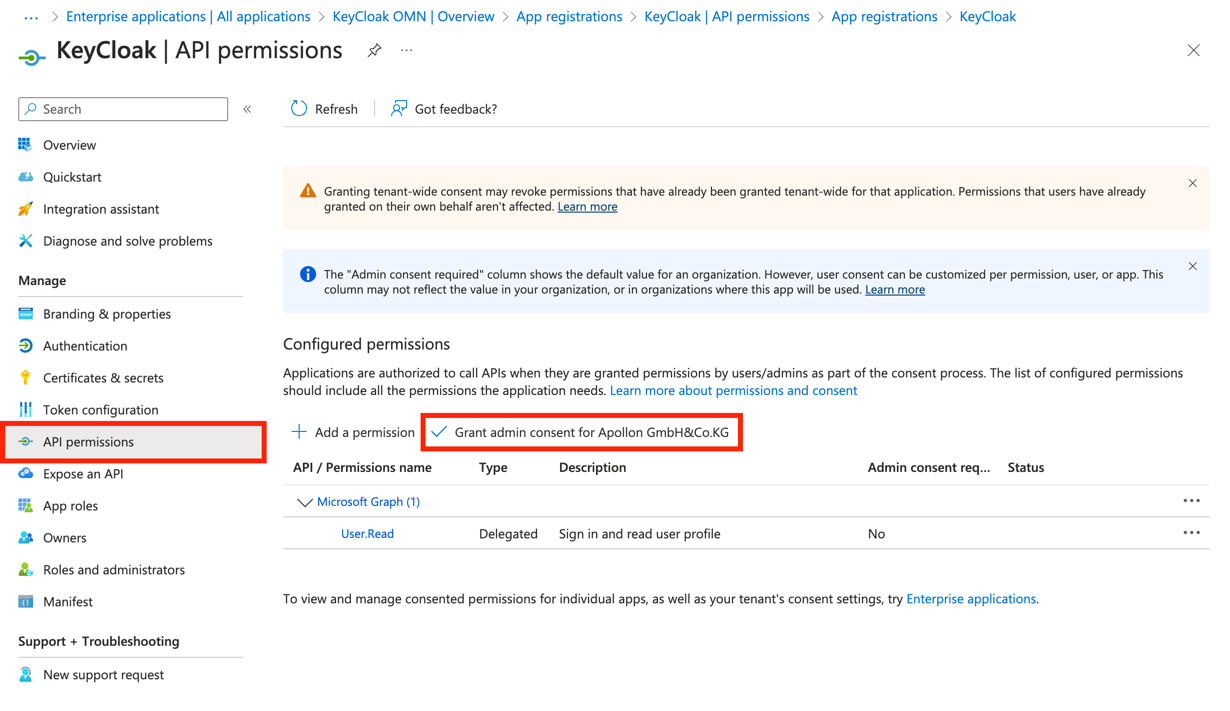The image size is (1230, 711).
Task: Click Add a permission
Action: coord(353,433)
